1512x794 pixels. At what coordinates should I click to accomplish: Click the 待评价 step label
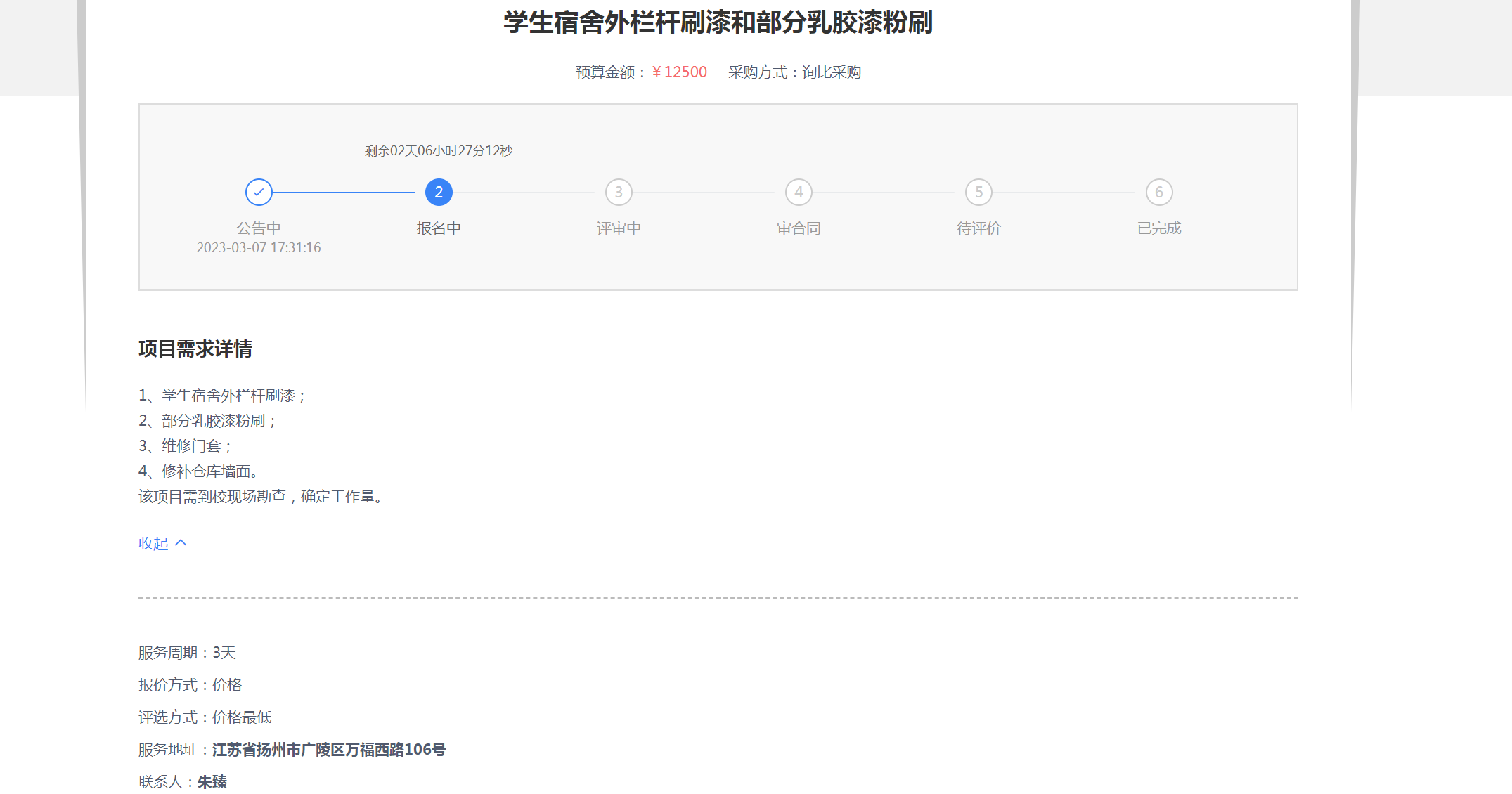(978, 228)
